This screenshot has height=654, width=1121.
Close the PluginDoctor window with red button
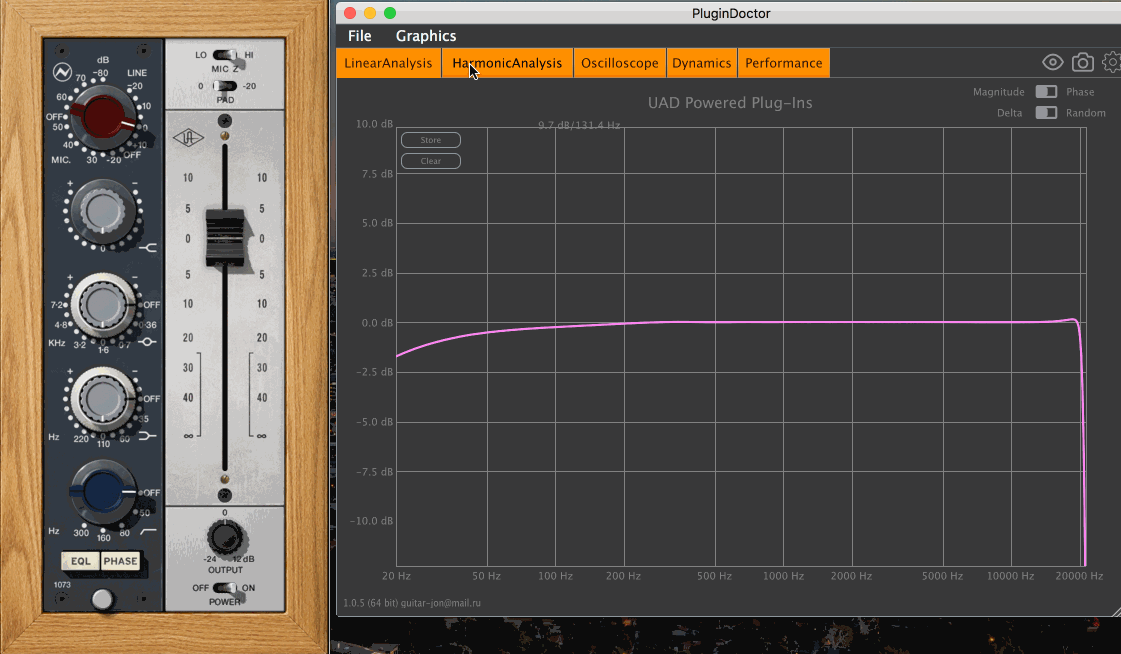350,13
